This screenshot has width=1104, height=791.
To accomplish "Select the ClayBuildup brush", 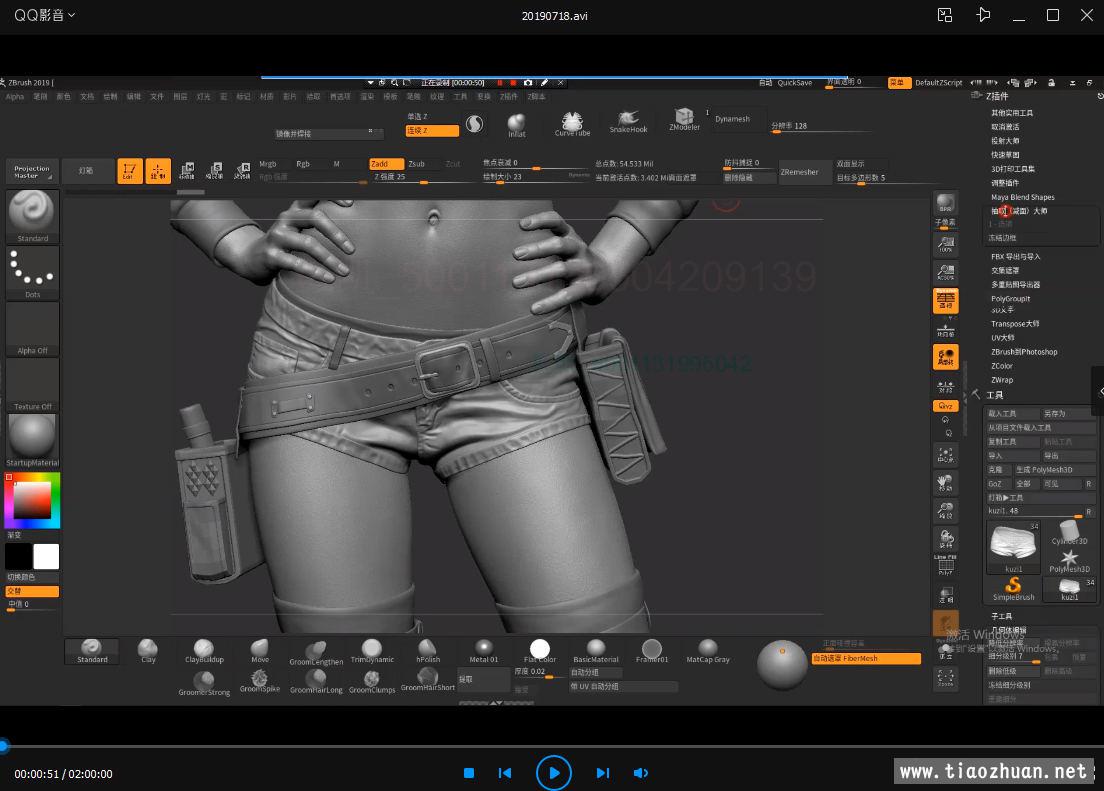I will 204,652.
